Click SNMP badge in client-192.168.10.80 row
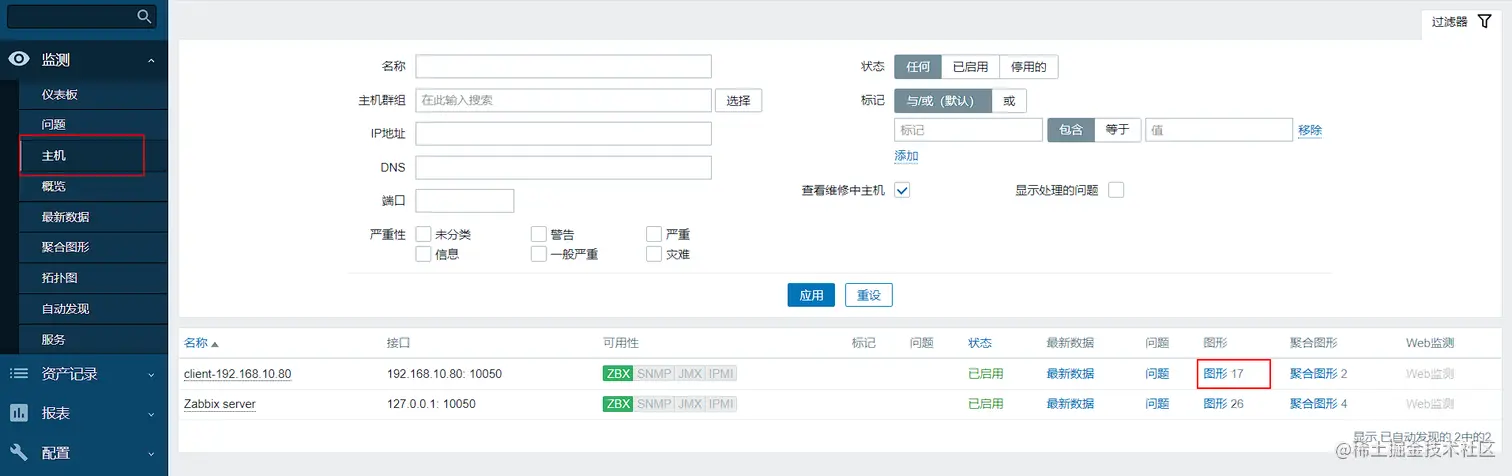The height and width of the screenshot is (476, 1512). (654, 374)
